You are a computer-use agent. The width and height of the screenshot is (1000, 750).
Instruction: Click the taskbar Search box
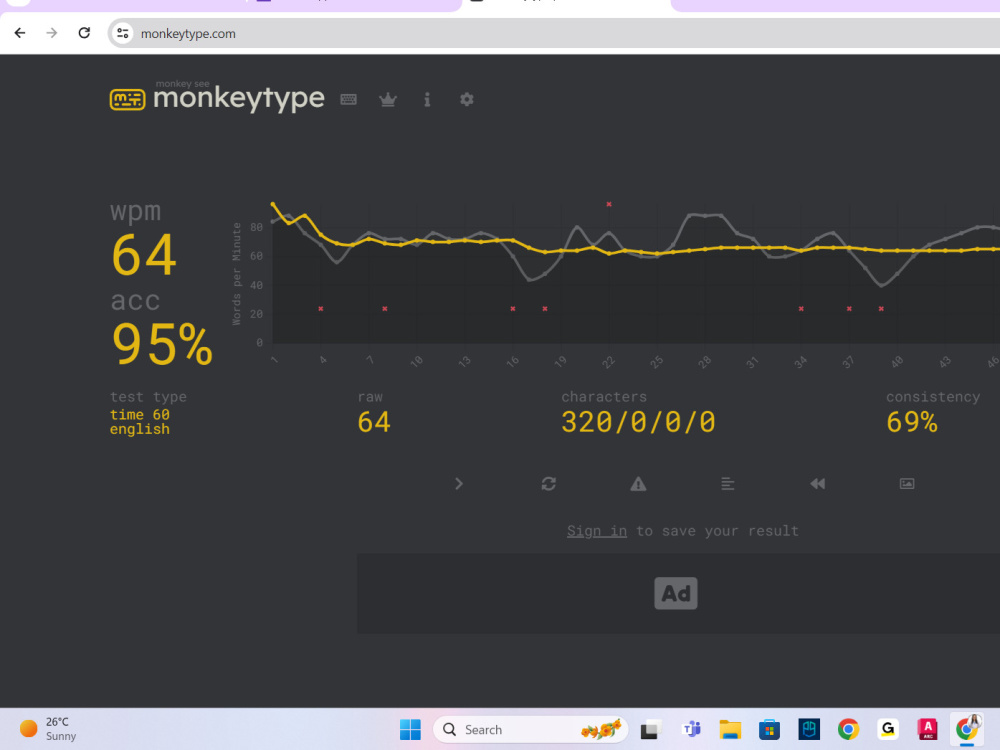pos(531,729)
